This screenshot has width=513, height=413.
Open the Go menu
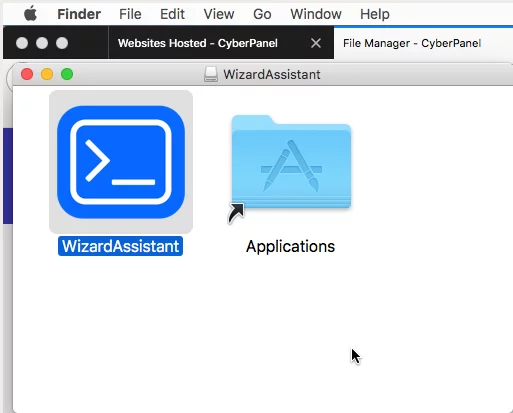[262, 14]
